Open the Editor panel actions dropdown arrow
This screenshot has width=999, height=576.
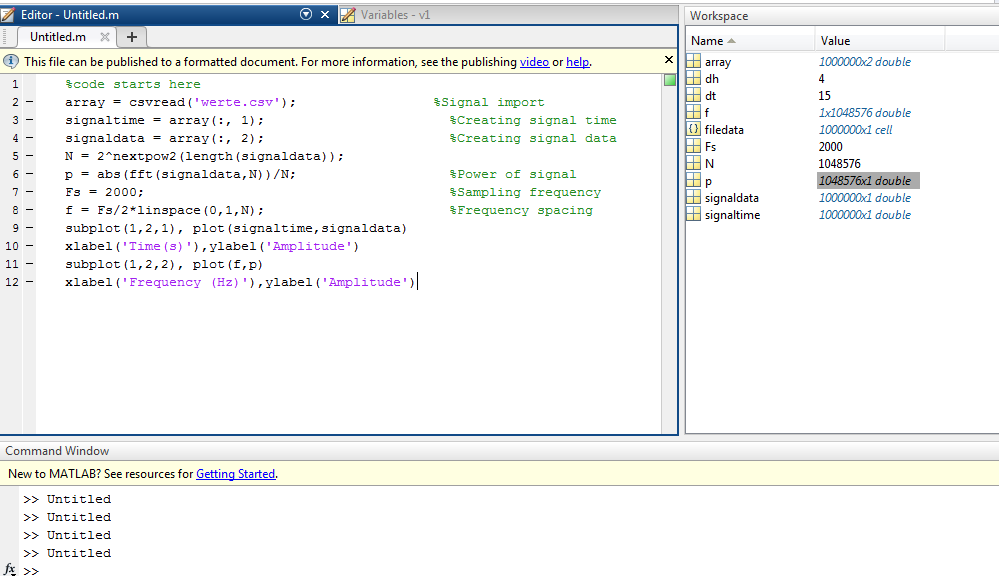point(306,15)
